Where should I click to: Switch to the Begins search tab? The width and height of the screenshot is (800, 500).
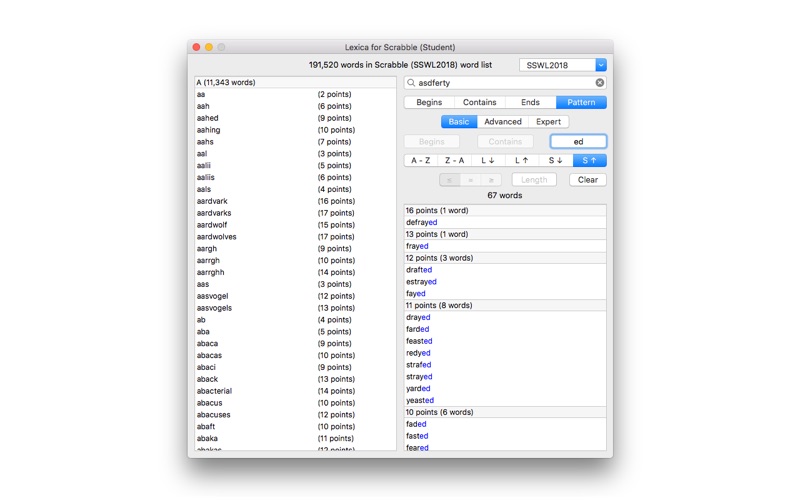pyautogui.click(x=429, y=102)
